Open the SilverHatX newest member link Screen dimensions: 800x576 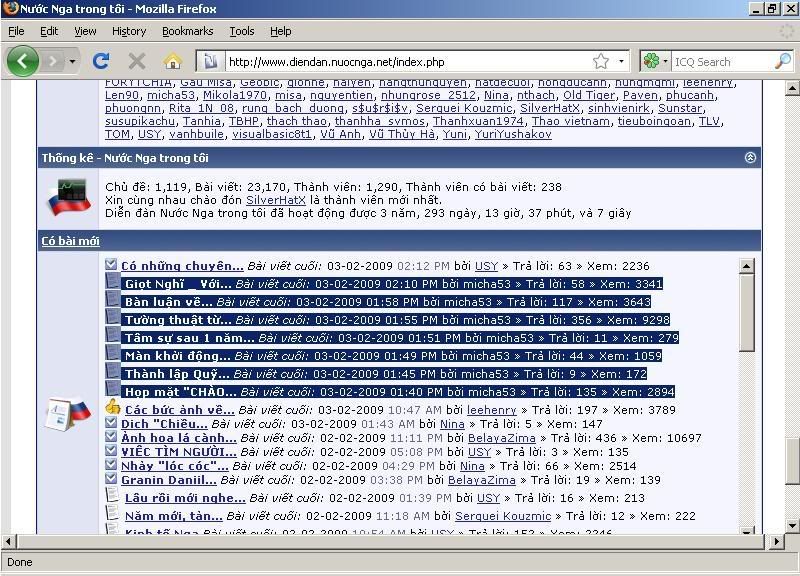click(x=275, y=200)
